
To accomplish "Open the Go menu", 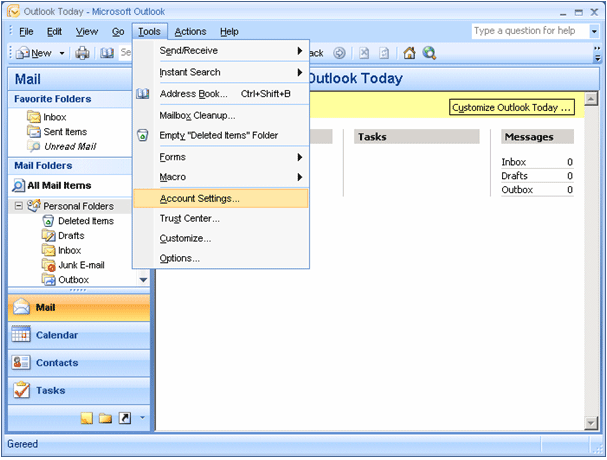I will (x=118, y=31).
